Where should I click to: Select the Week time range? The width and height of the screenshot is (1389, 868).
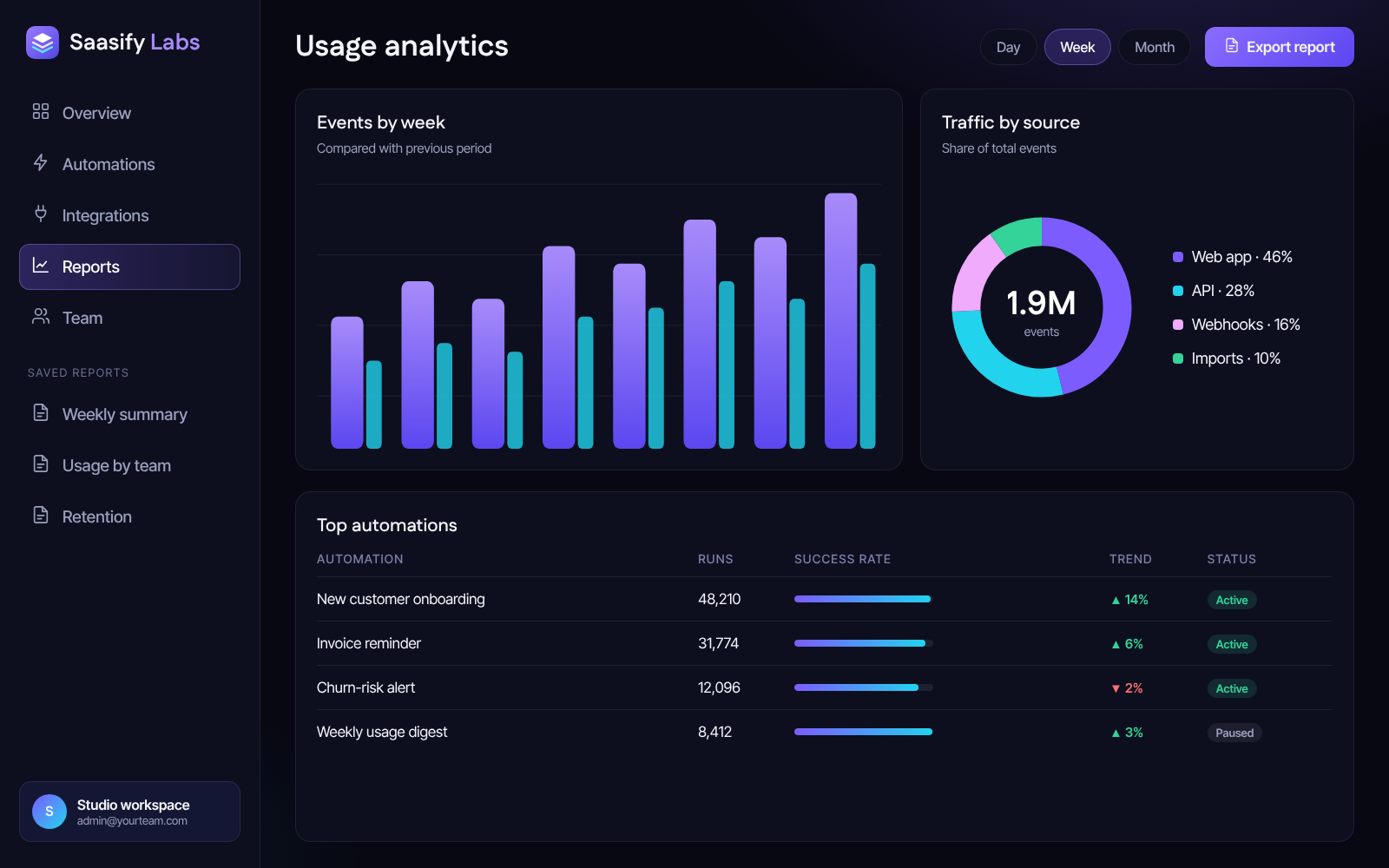[1077, 47]
